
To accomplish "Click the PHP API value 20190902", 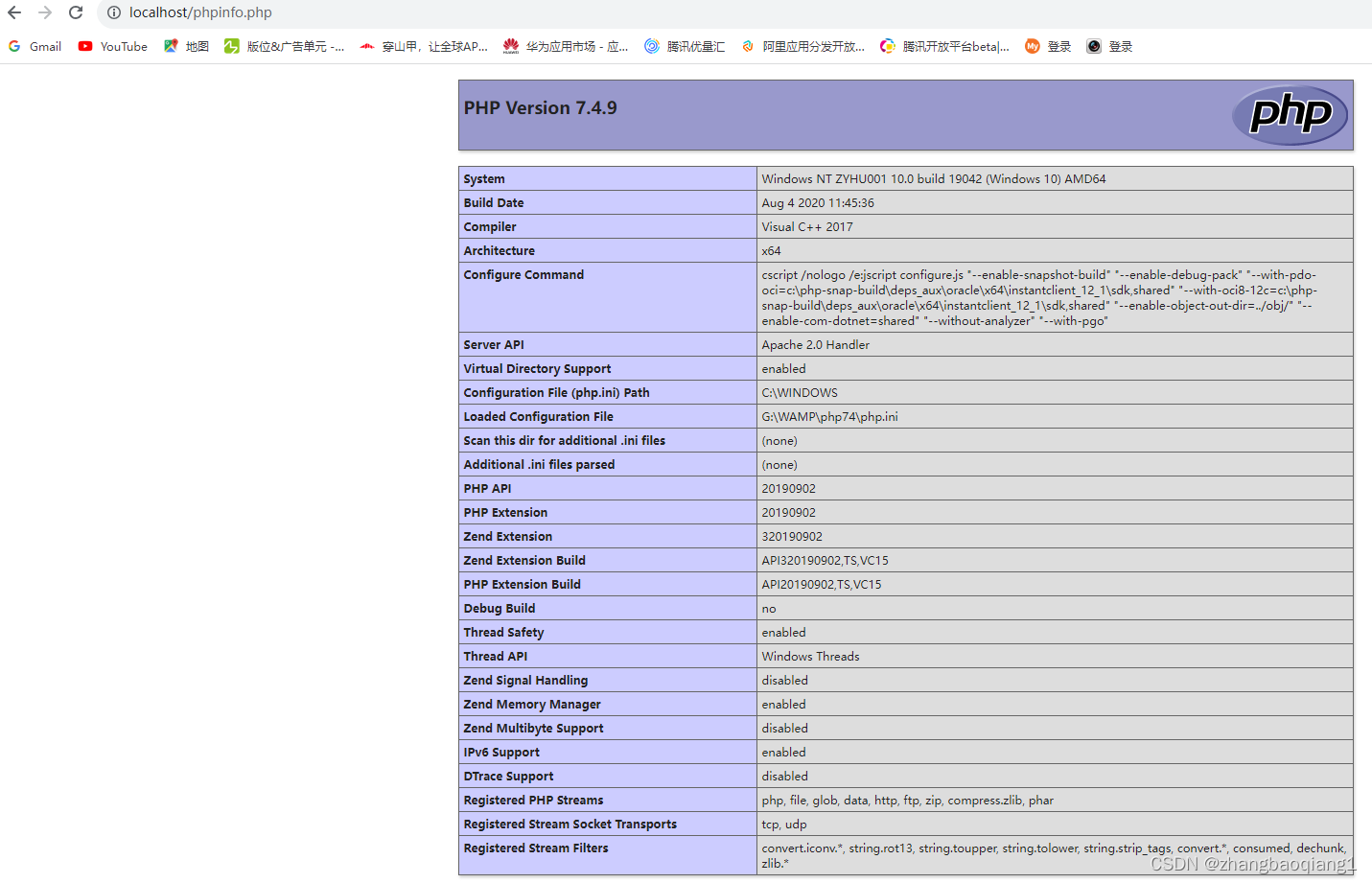I will [x=789, y=489].
